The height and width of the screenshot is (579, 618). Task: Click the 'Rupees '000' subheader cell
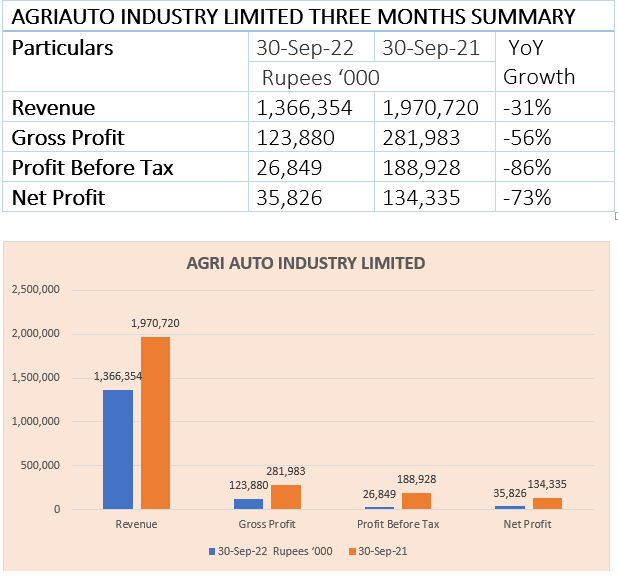(372, 77)
